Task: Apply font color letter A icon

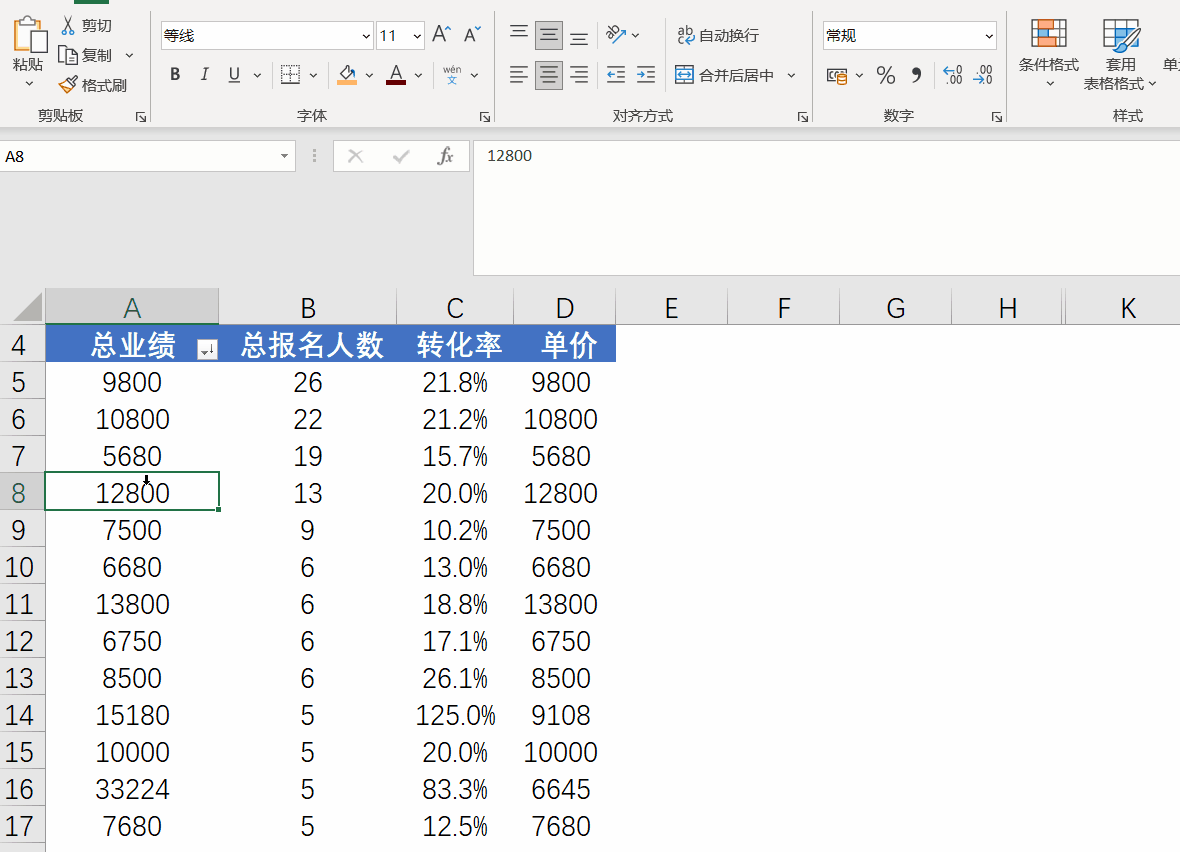Action: click(x=396, y=75)
